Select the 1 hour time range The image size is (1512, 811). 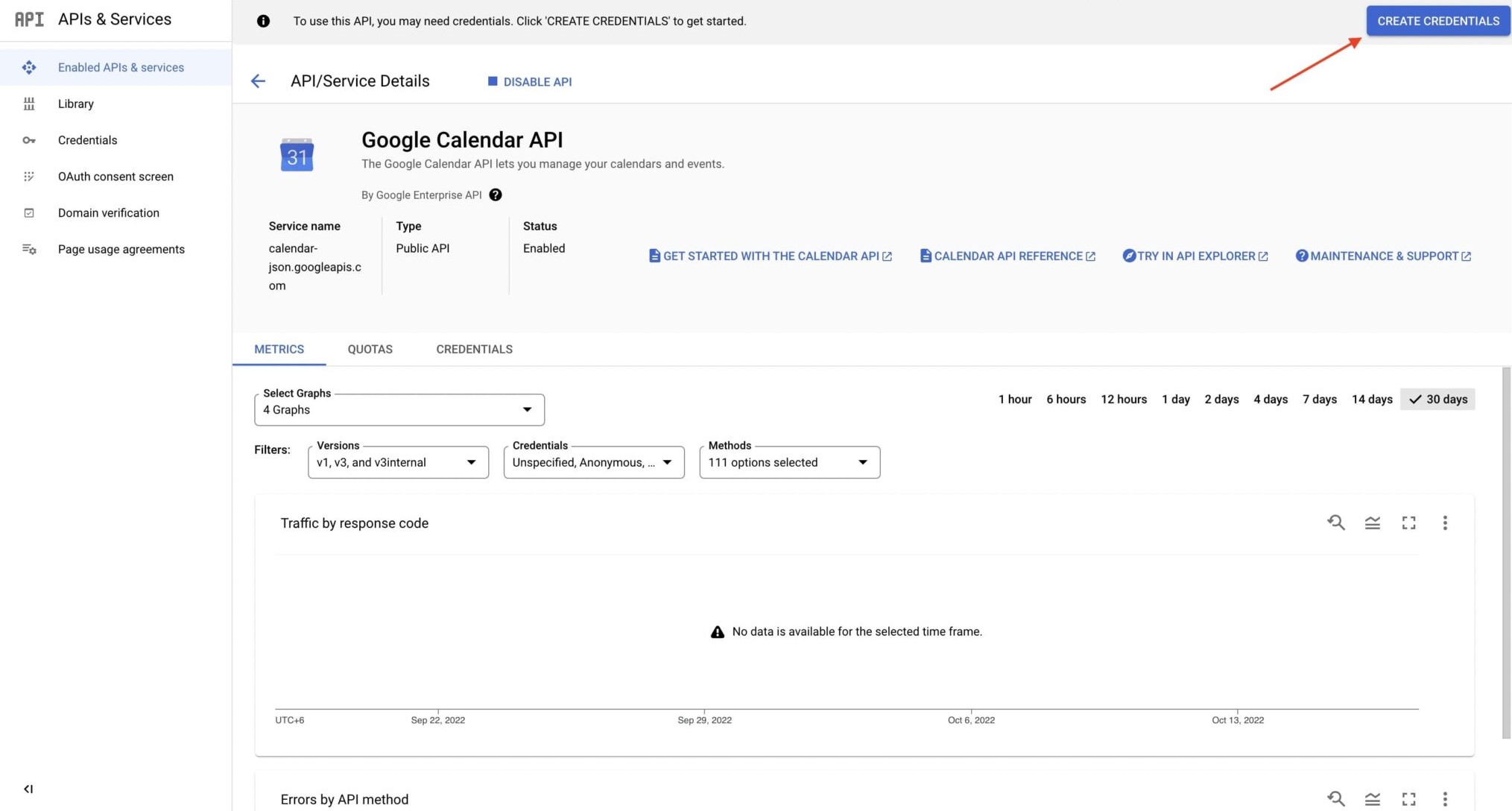[1014, 399]
